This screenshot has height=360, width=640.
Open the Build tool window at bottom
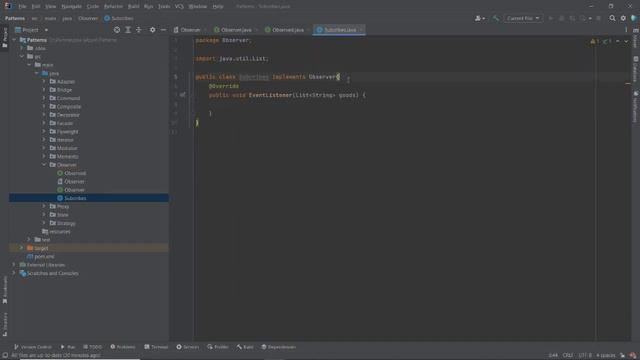tap(245, 347)
